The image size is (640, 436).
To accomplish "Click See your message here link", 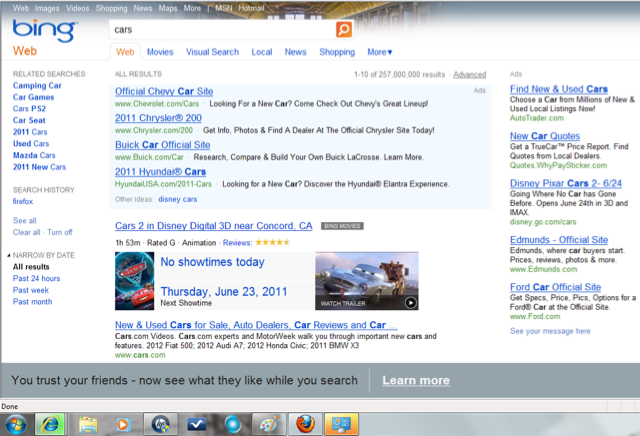I will point(550,331).
